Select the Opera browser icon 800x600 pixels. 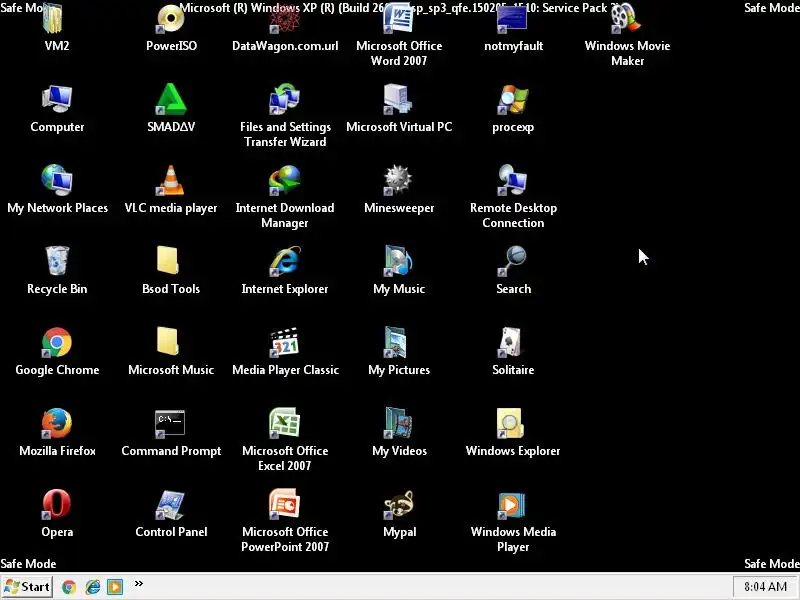click(x=57, y=504)
